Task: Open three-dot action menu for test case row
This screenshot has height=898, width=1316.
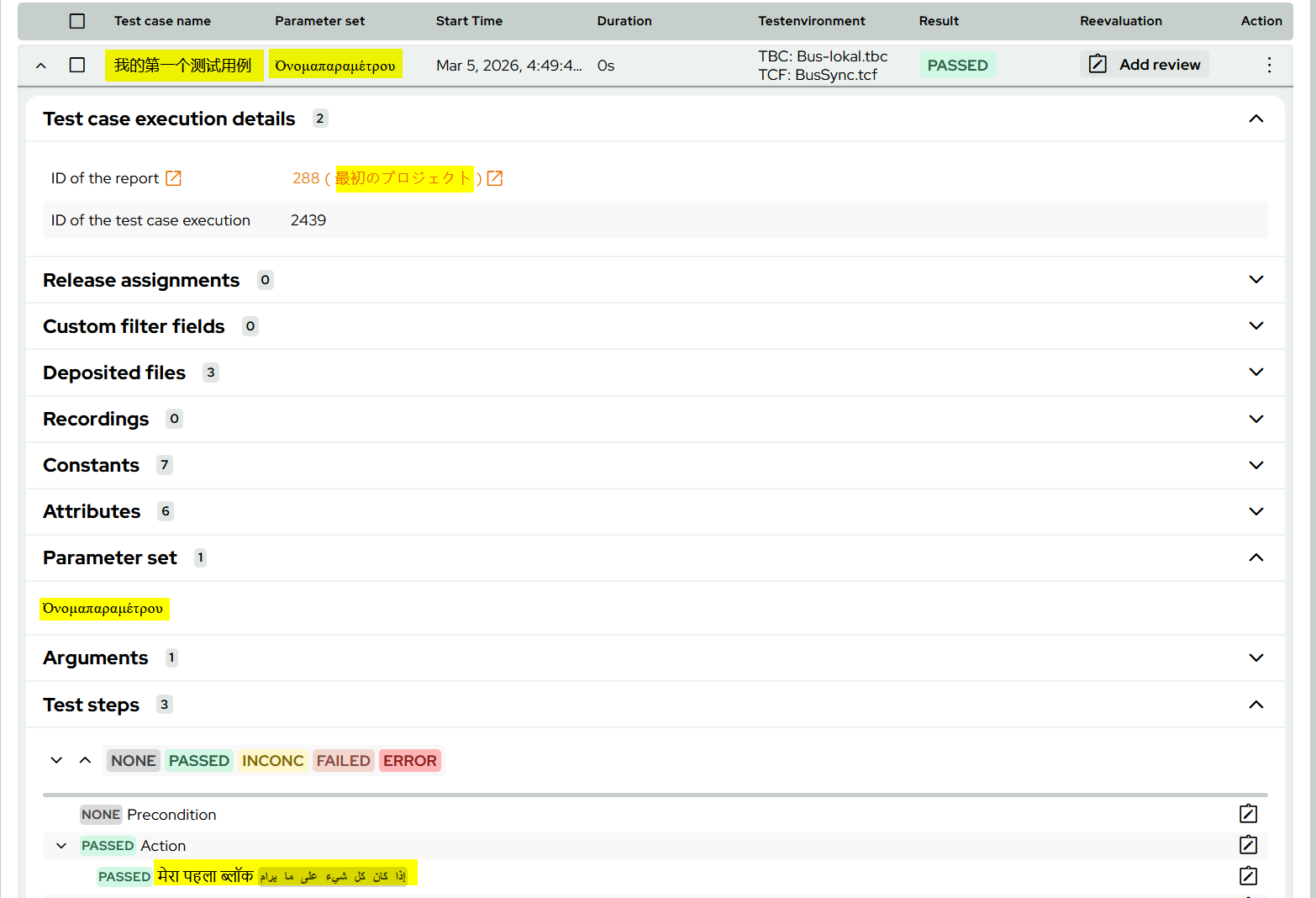Action: tap(1269, 65)
